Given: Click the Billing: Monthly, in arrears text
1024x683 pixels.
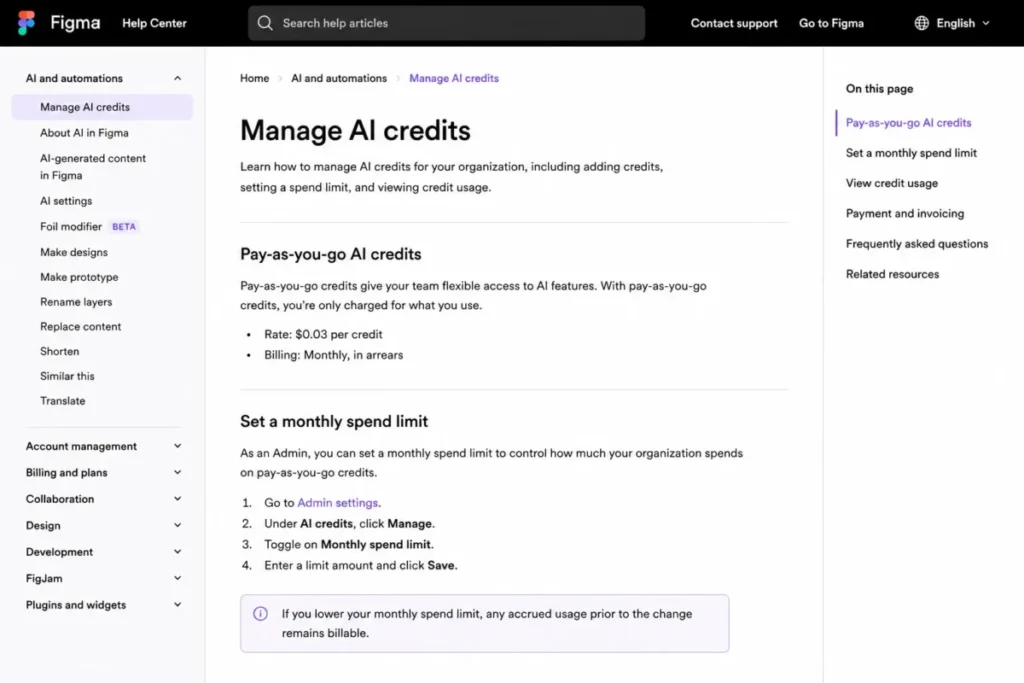Looking at the screenshot, I should tap(334, 355).
